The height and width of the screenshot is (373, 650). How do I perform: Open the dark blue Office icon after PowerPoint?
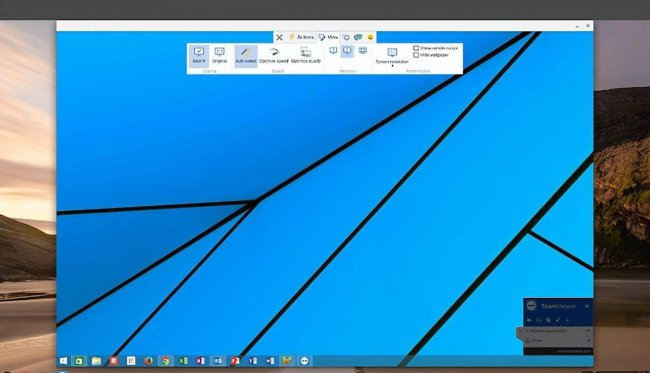[252, 361]
